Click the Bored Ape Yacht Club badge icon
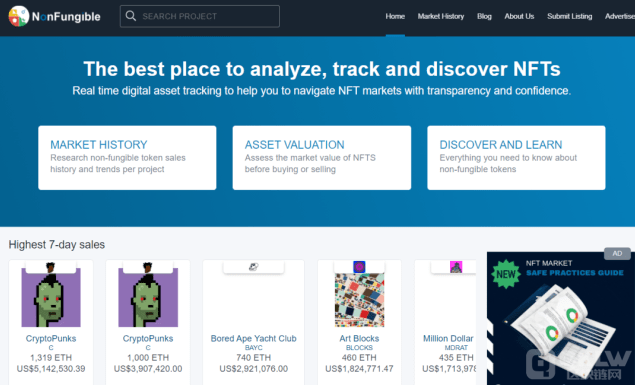The width and height of the screenshot is (635, 385). tap(254, 267)
